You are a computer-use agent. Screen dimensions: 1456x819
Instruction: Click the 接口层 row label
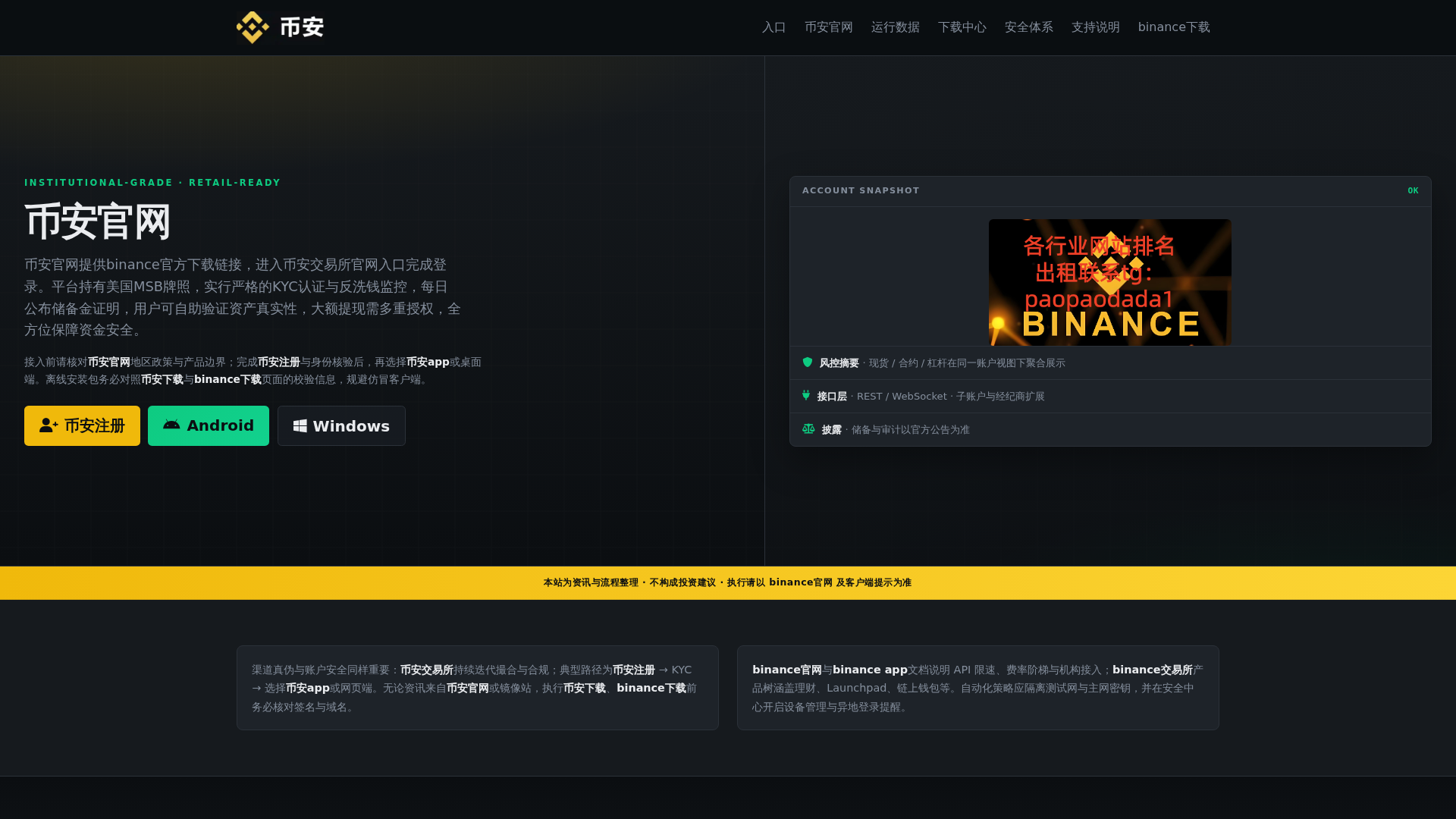pos(832,397)
